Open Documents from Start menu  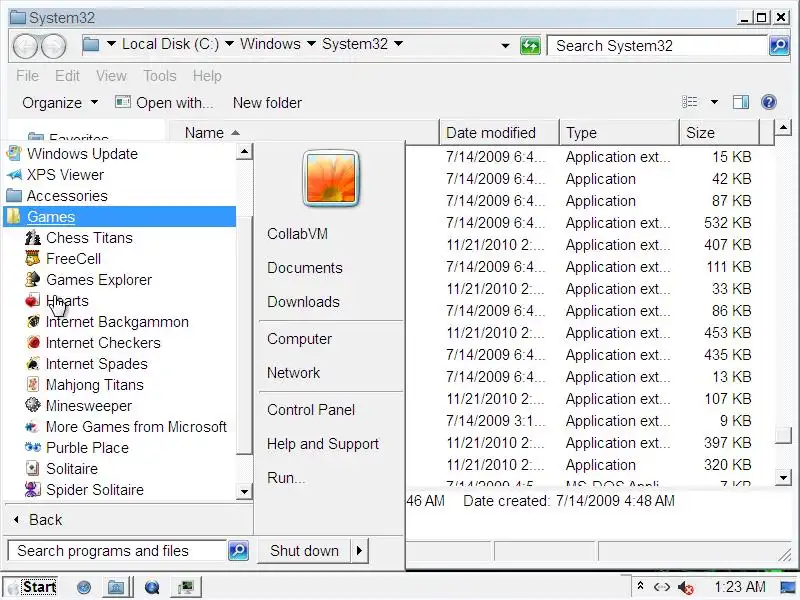coord(305,268)
